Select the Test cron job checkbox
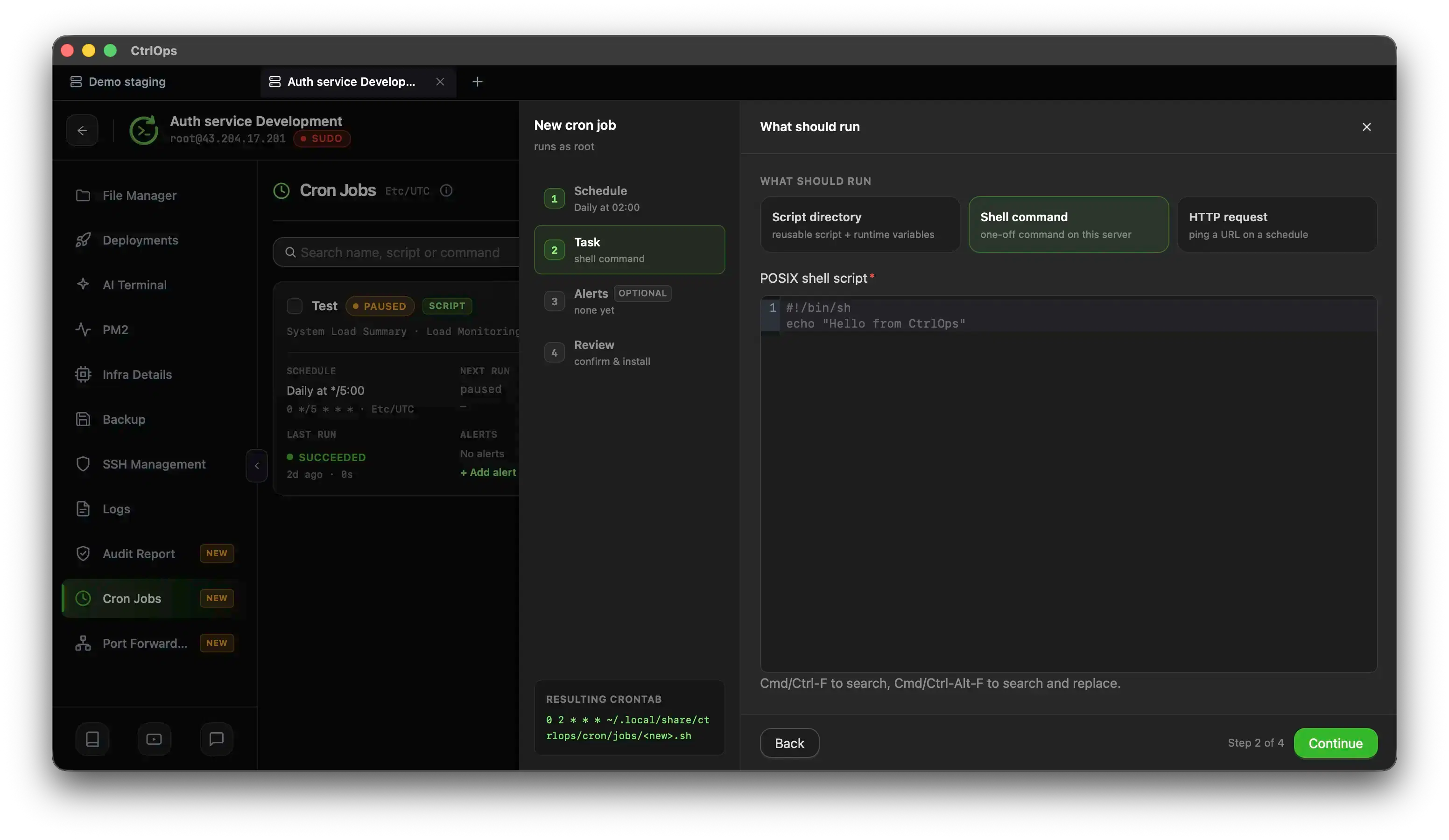 (295, 306)
